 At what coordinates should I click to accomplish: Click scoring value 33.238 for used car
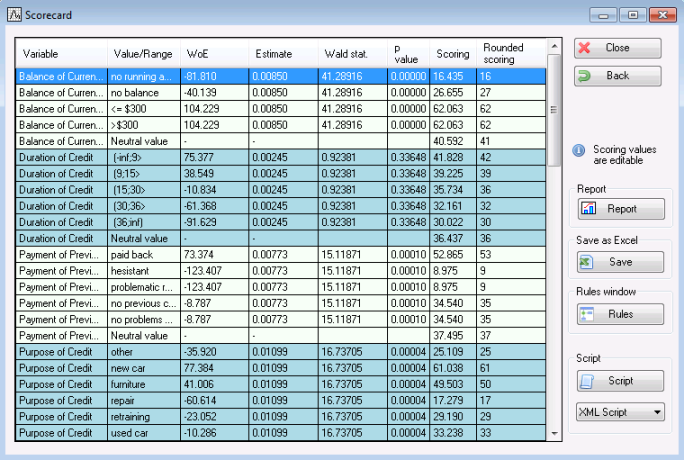pos(453,433)
